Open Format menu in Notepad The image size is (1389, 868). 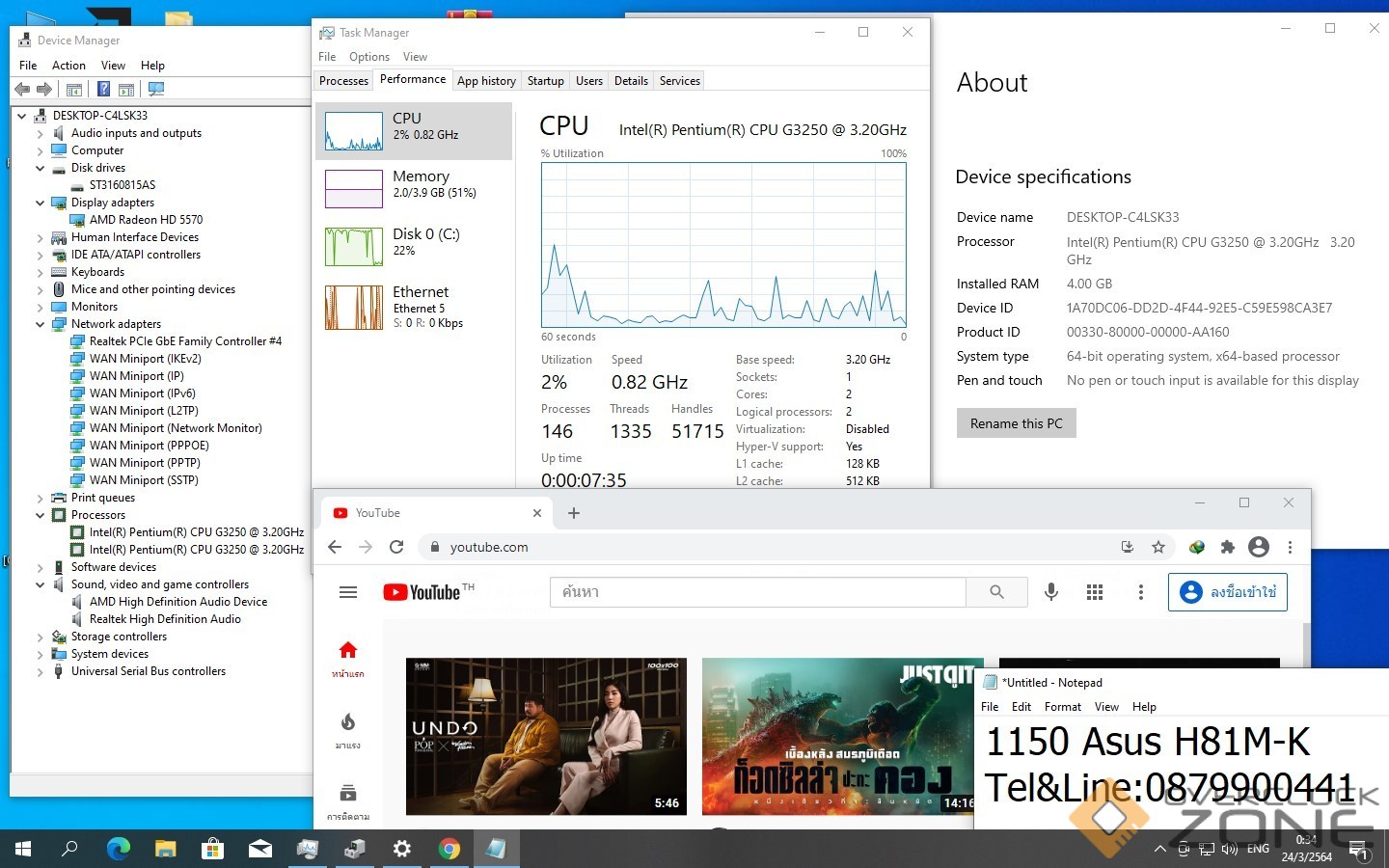coord(1062,707)
